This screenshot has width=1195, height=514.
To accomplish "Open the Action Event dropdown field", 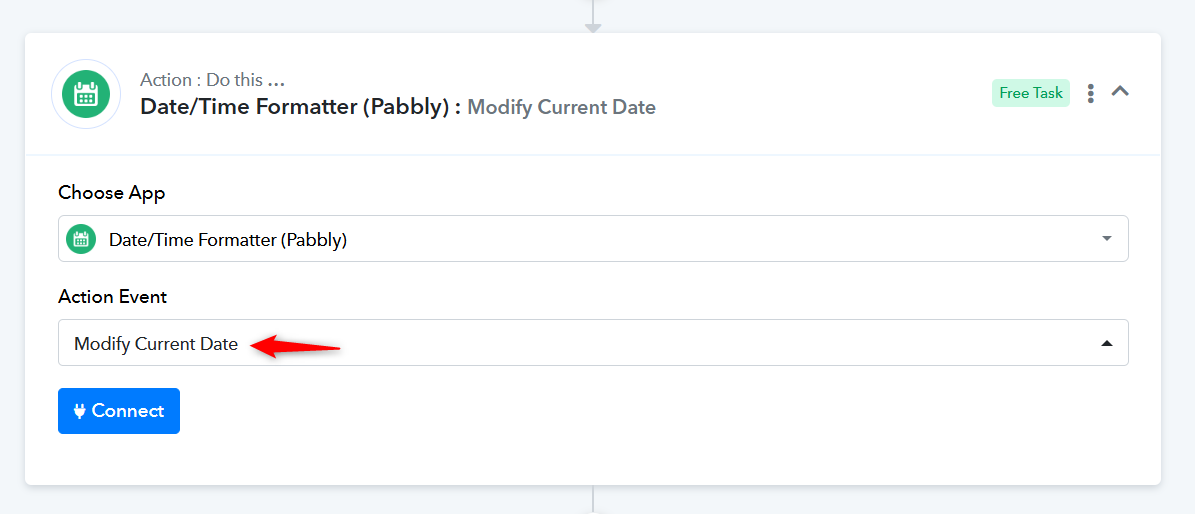I will 593,342.
